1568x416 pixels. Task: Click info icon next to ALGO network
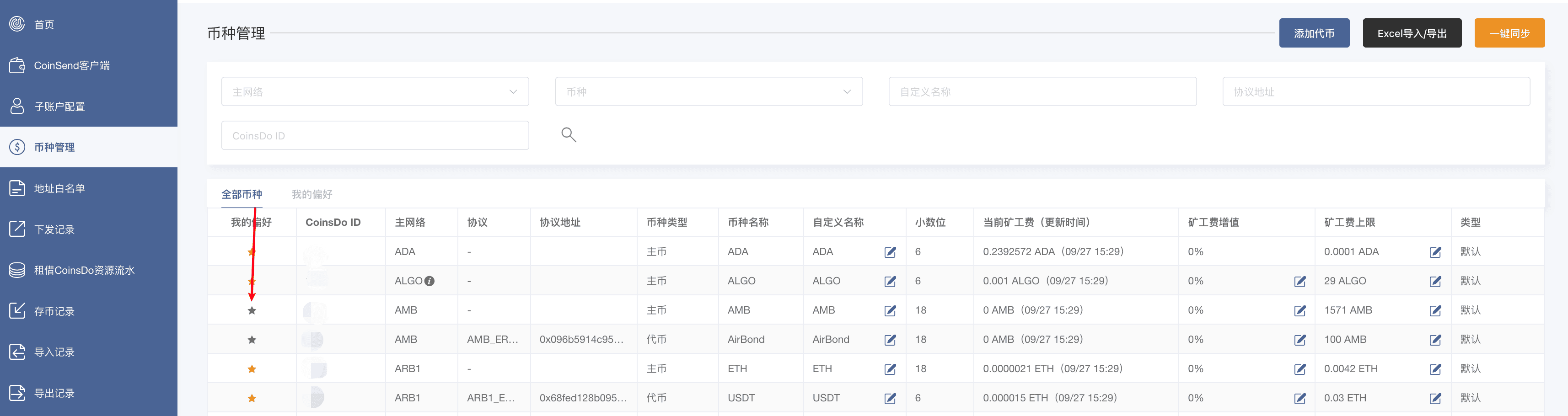pos(429,281)
